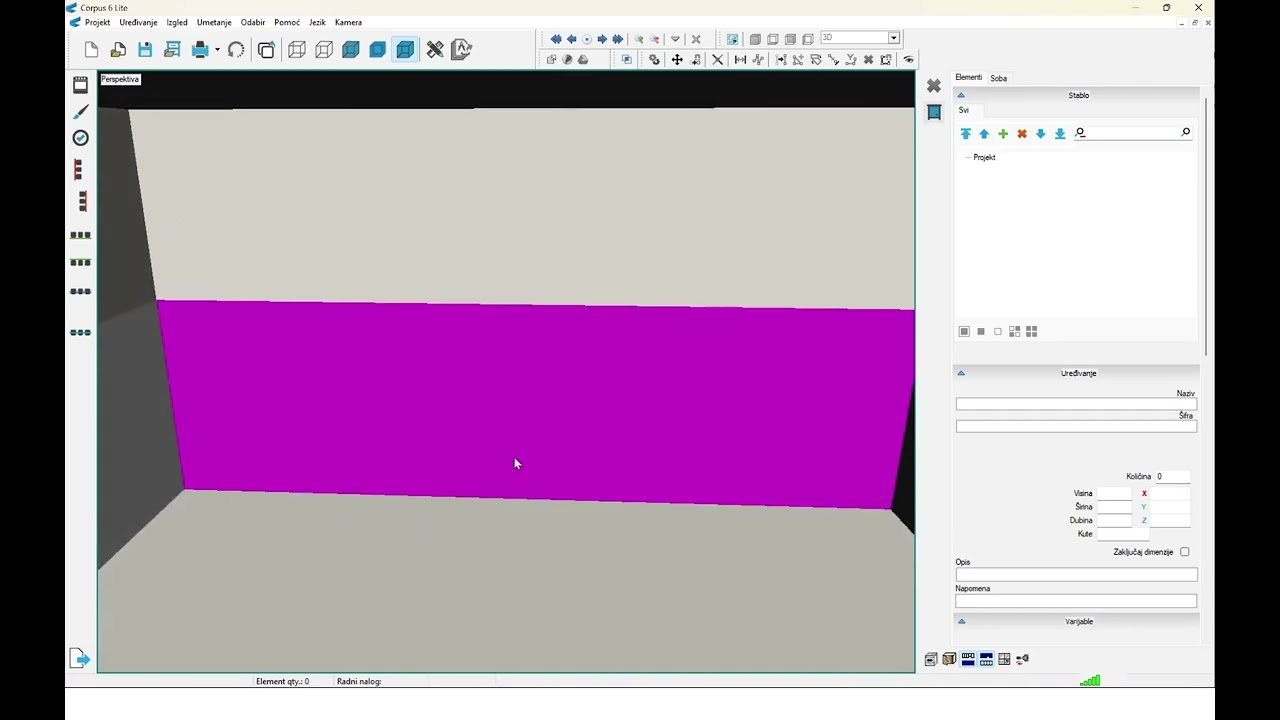Open the Uređivanje menu
1280x720 pixels.
pos(138,22)
